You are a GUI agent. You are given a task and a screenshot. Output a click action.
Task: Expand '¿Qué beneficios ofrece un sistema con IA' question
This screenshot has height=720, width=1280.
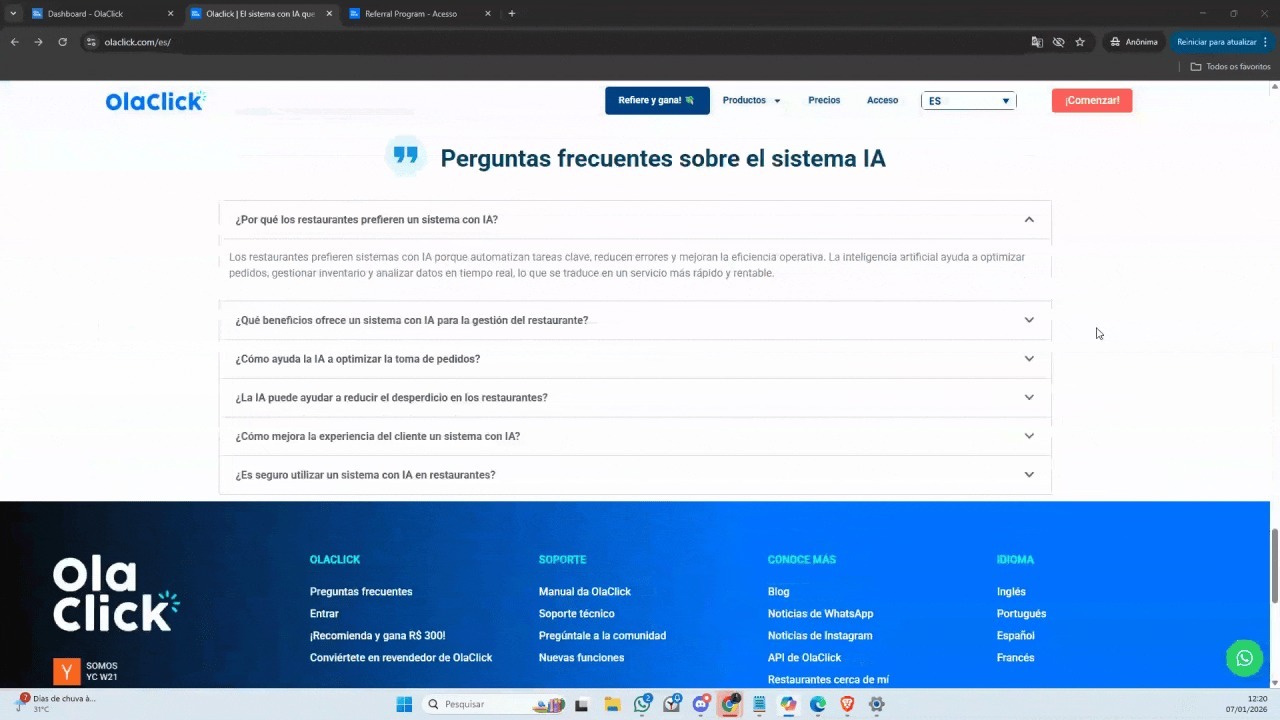click(1029, 320)
